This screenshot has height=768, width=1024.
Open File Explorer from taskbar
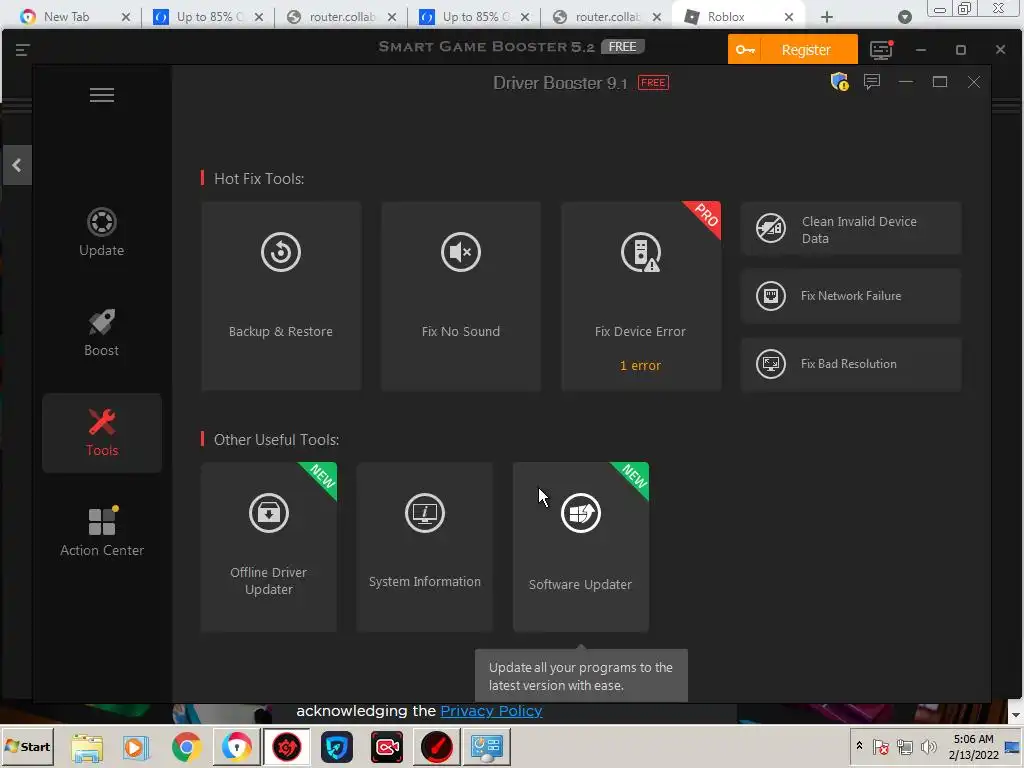pos(87,747)
